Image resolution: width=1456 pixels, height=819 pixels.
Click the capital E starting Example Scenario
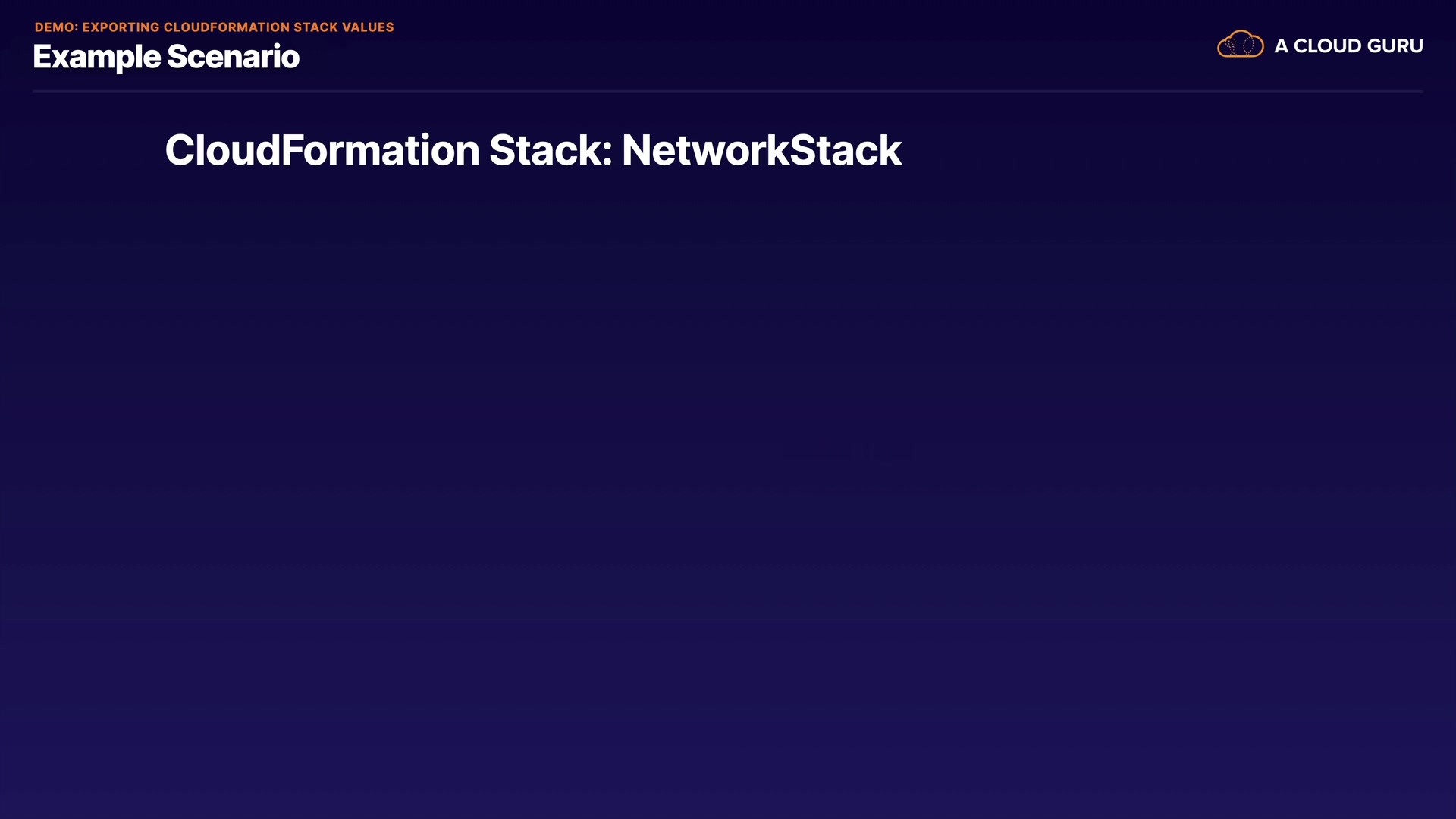coord(42,58)
